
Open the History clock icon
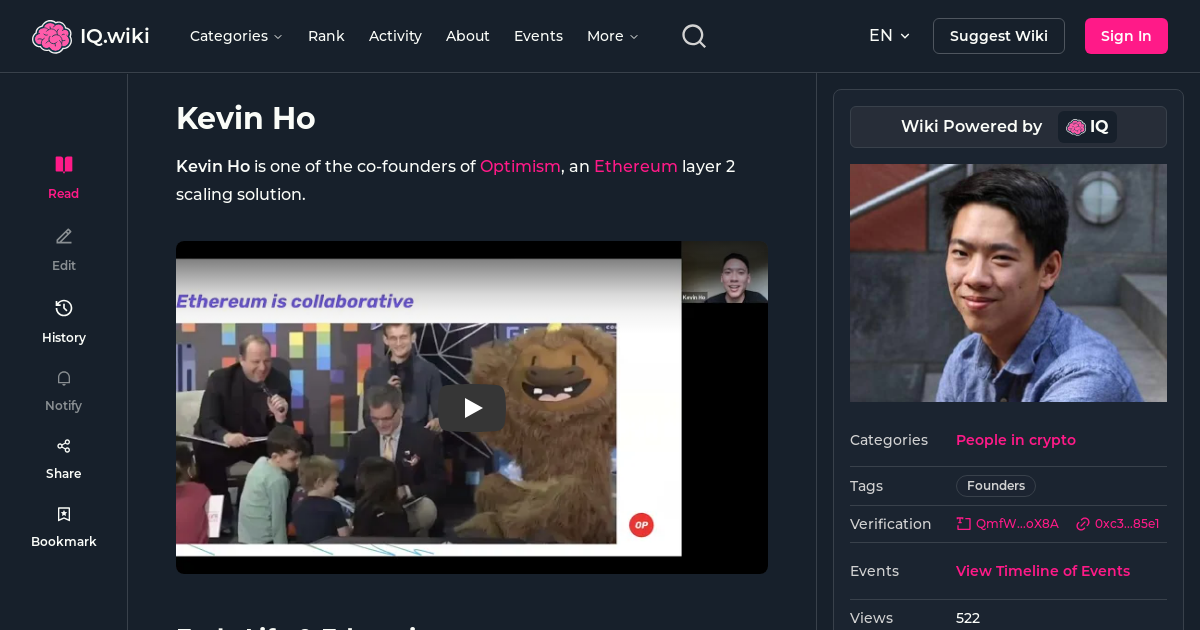tap(64, 308)
